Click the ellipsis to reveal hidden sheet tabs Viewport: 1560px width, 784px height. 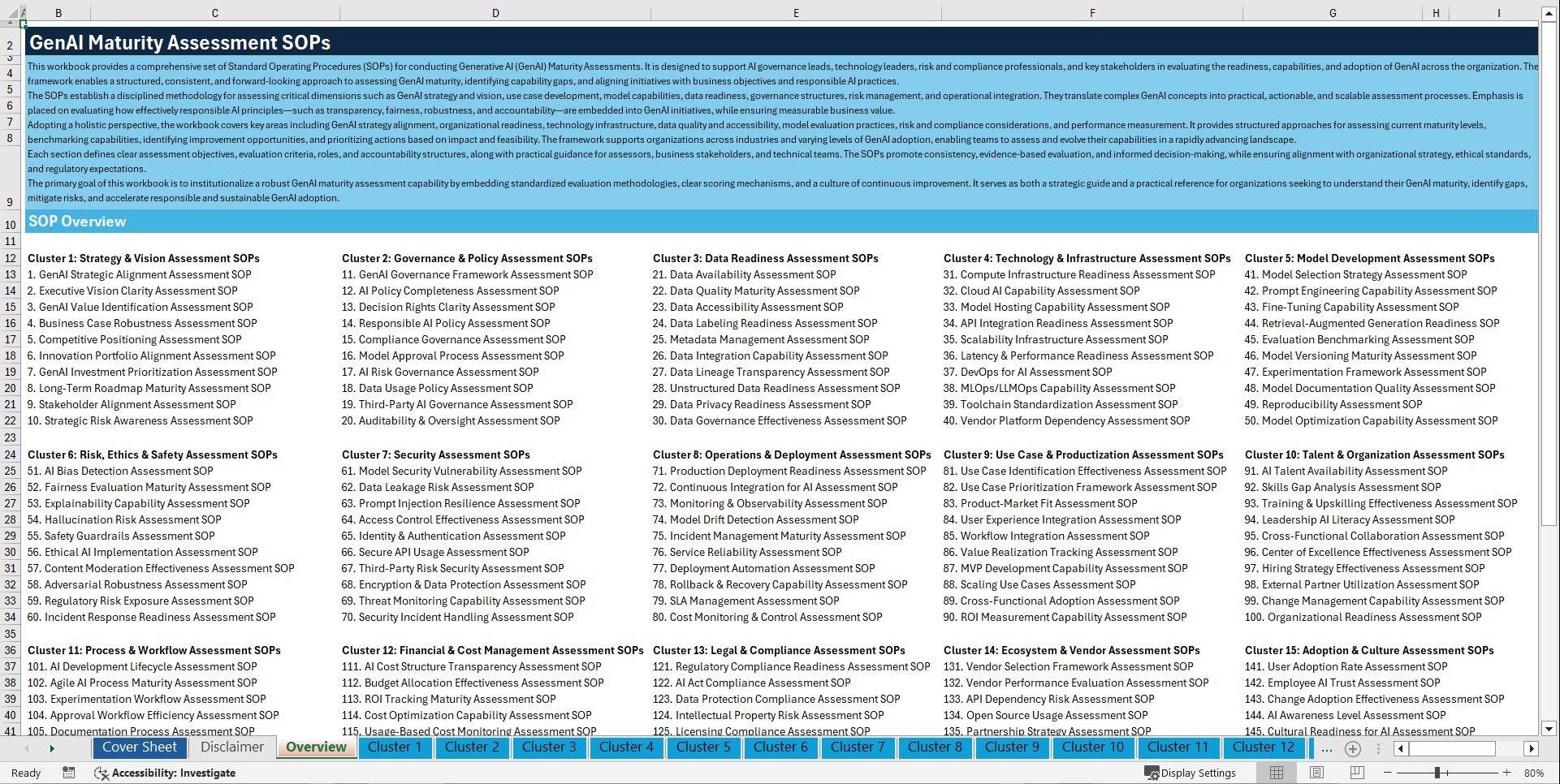click(1327, 749)
